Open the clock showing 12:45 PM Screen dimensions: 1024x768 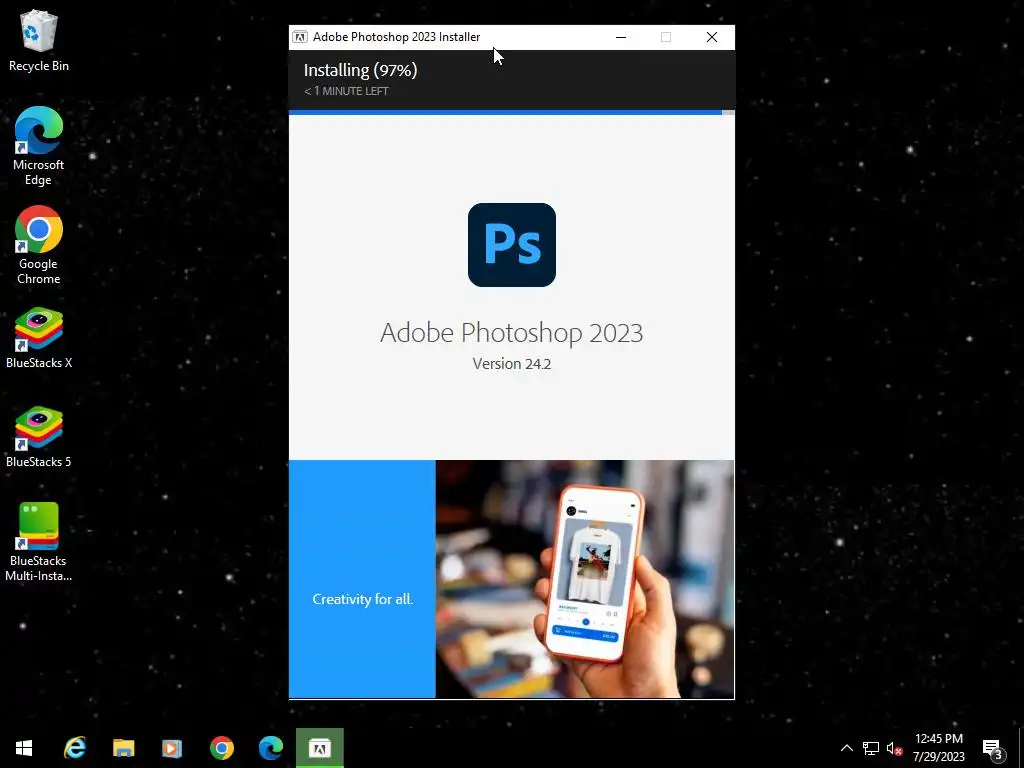(x=938, y=748)
